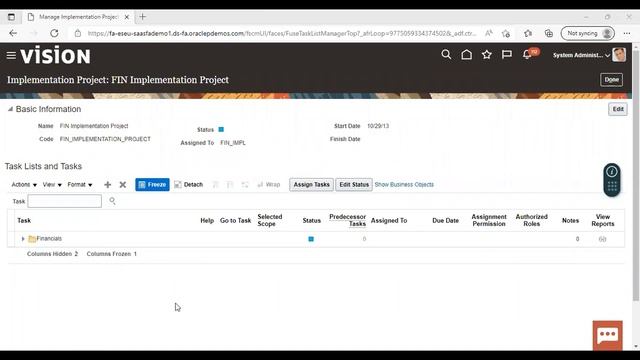Screen dimensions: 640x360
Task: Click the Financials folder icon
Action: point(32,239)
